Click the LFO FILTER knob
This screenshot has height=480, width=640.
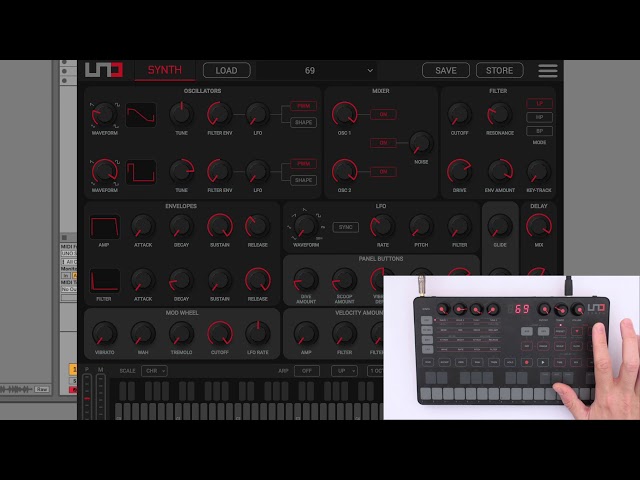tap(459, 226)
